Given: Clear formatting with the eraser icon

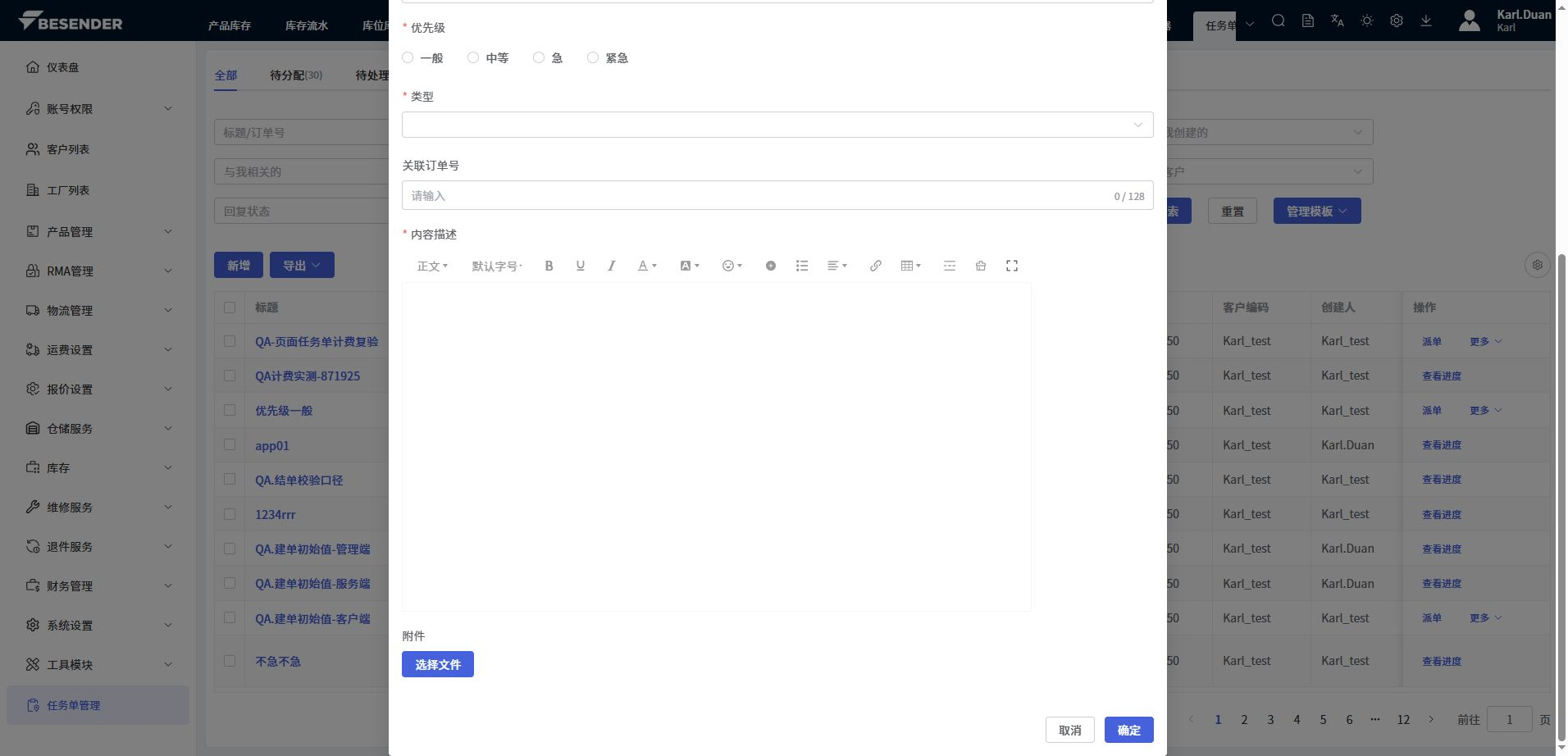Looking at the screenshot, I should [981, 266].
